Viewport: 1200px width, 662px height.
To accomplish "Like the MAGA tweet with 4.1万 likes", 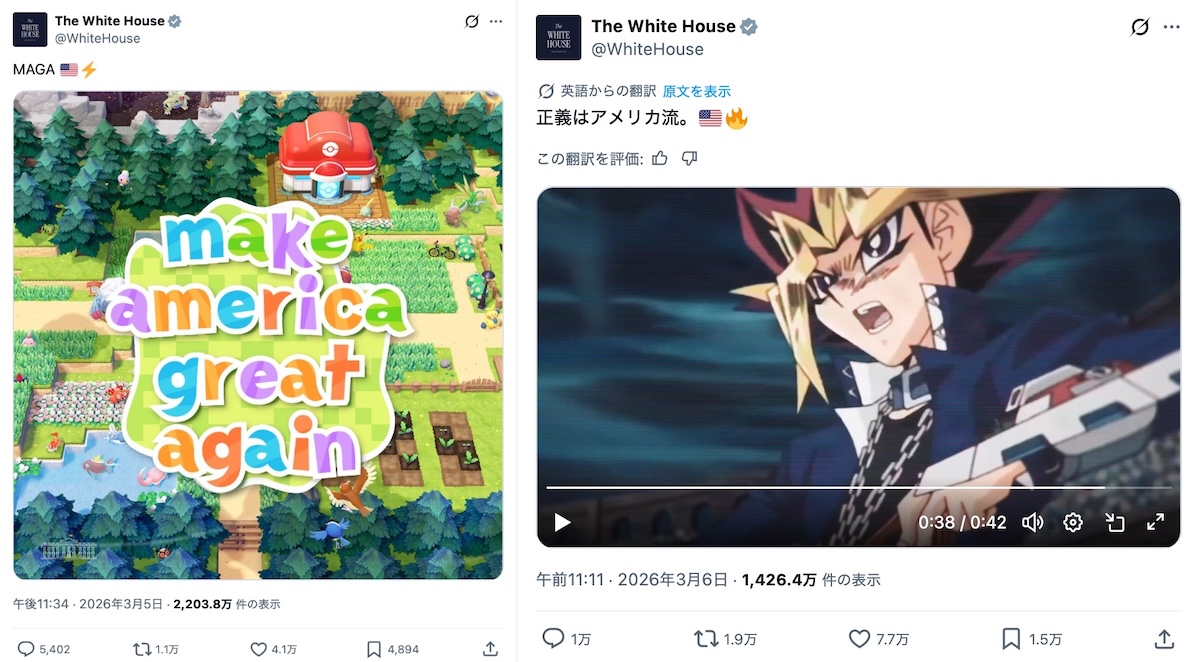I will point(260,649).
